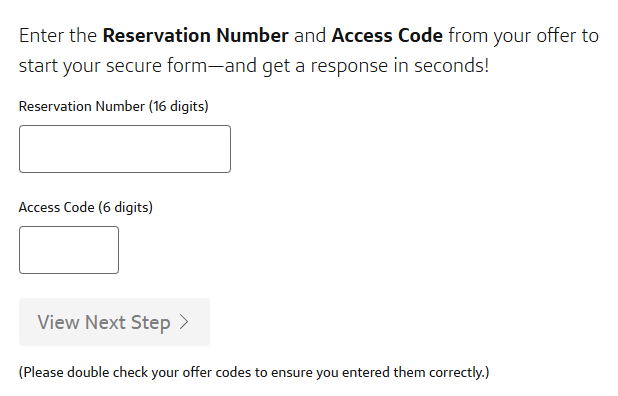Image resolution: width=618 pixels, height=396 pixels.
Task: Click the "Reservation Number (16 digits)" field label
Action: pyautogui.click(x=114, y=106)
